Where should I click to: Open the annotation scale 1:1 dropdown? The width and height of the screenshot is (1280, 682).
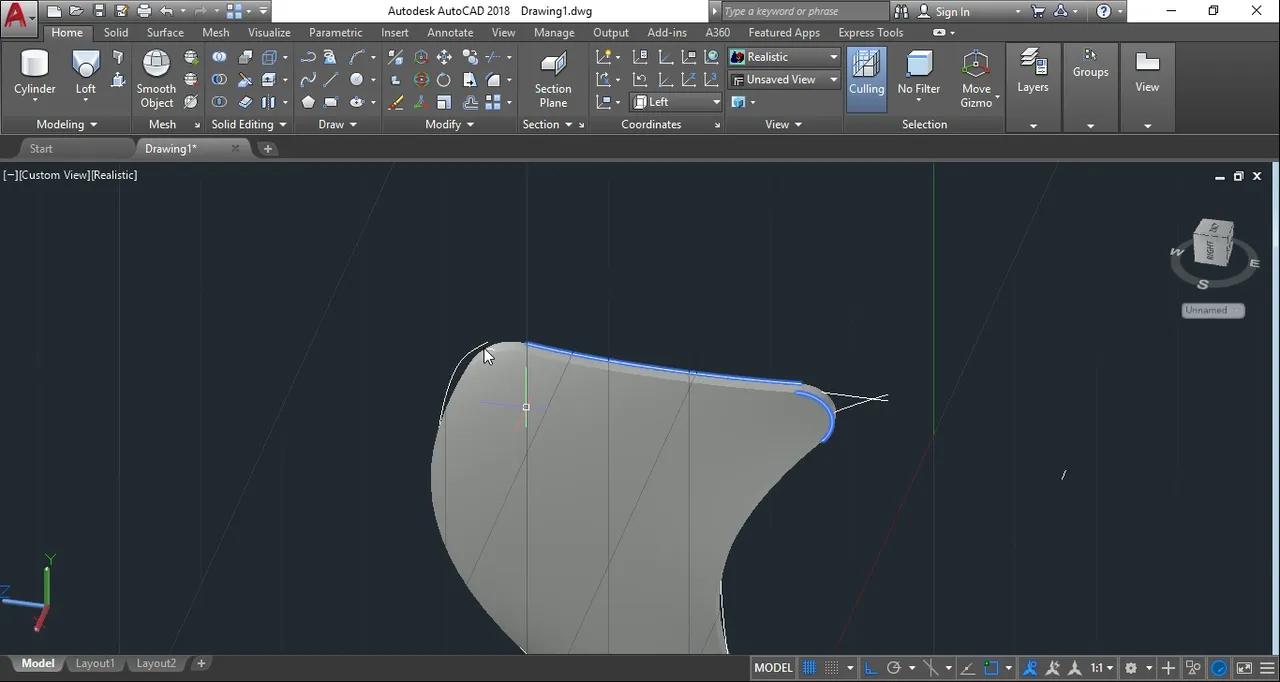pos(1100,668)
